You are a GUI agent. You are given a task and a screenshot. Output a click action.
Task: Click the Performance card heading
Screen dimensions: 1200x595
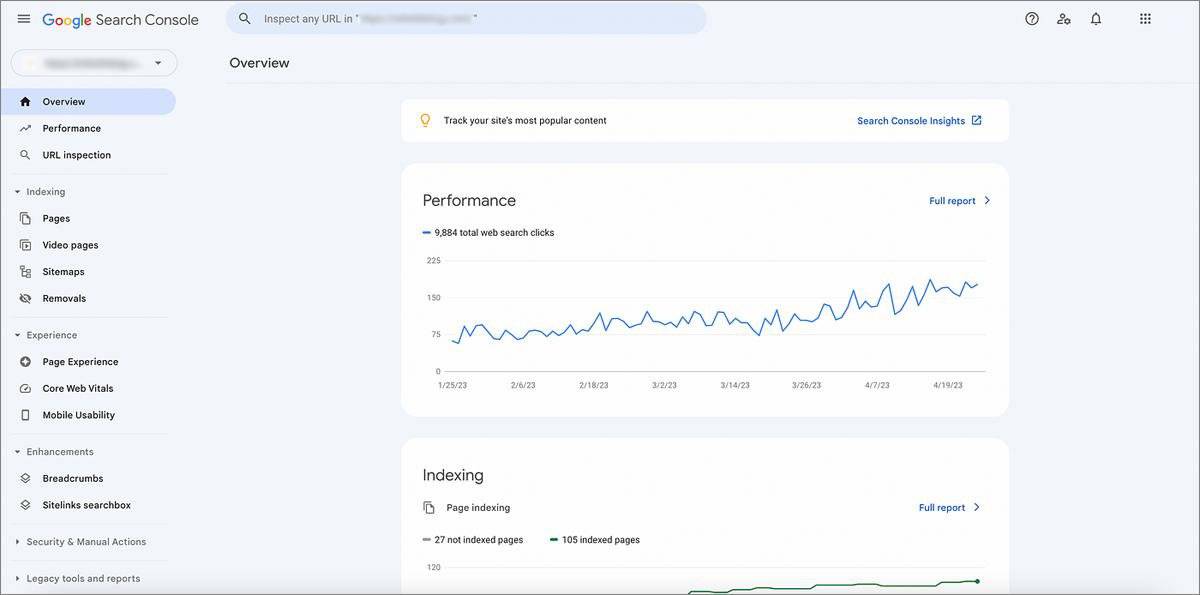click(469, 201)
